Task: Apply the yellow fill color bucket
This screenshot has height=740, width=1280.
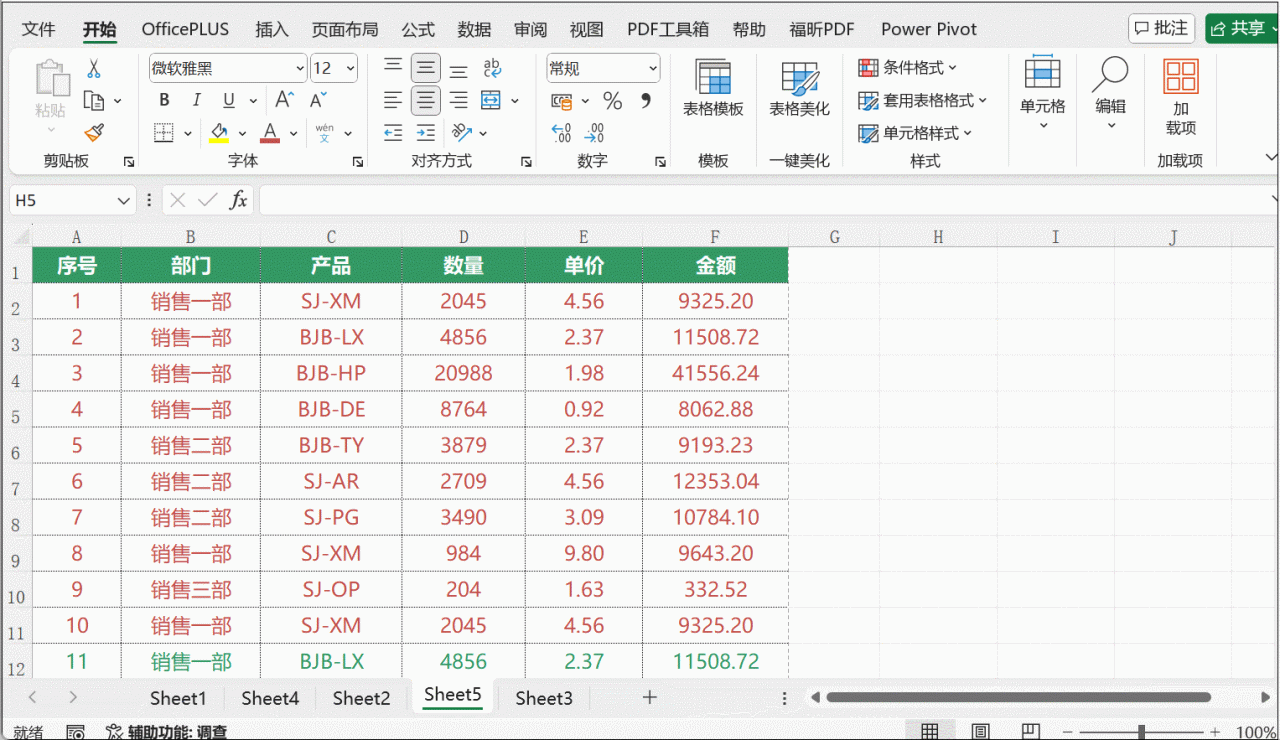Action: click(220, 132)
